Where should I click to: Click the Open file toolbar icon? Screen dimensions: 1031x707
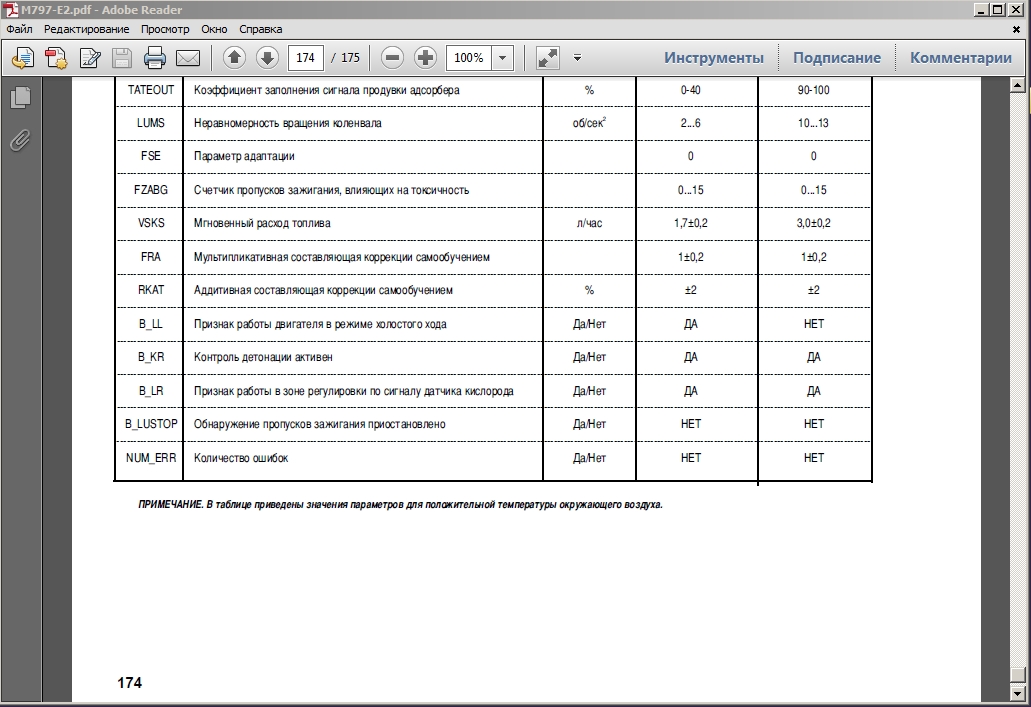[x=23, y=58]
